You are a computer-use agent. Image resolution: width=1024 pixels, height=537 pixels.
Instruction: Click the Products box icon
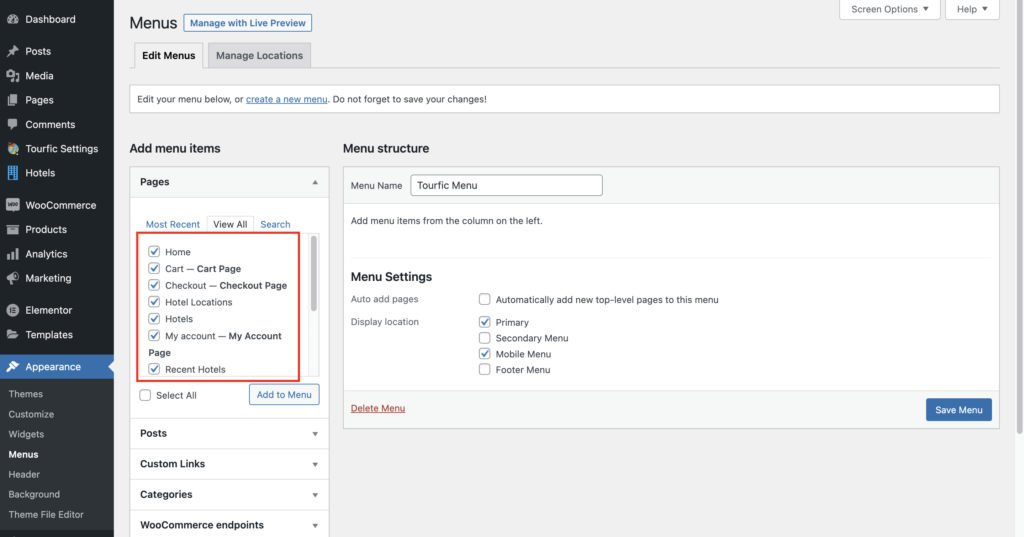pos(12,229)
